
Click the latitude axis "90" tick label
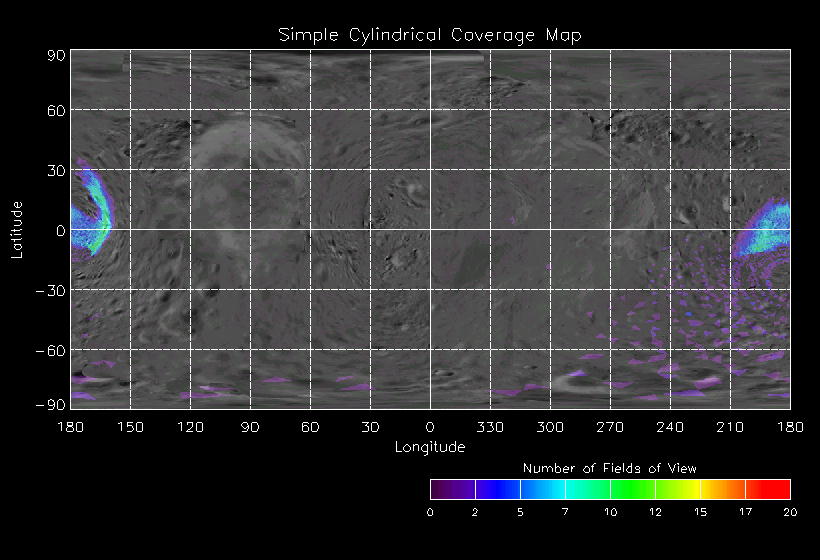click(56, 55)
